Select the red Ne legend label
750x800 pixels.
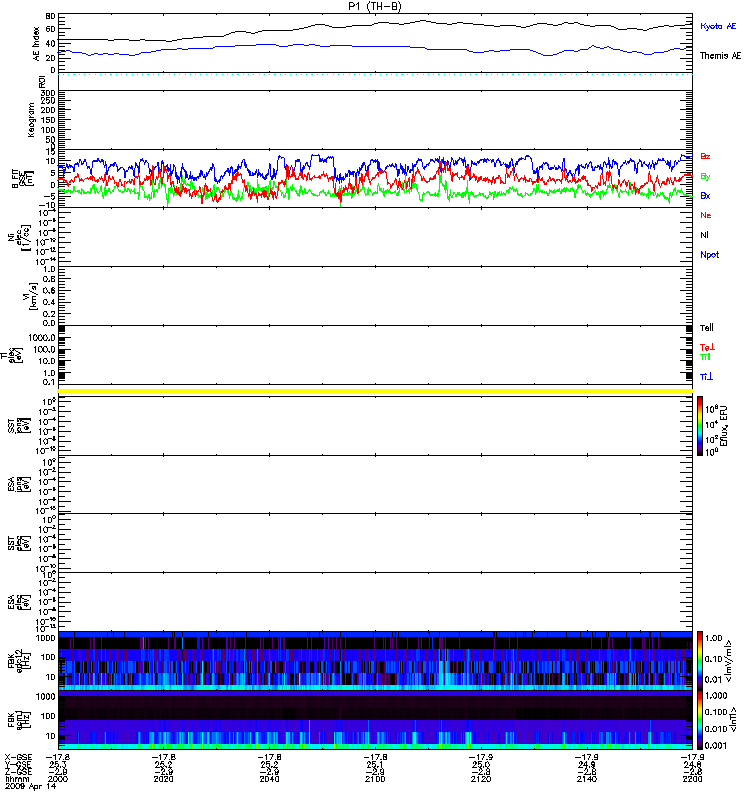coord(706,215)
